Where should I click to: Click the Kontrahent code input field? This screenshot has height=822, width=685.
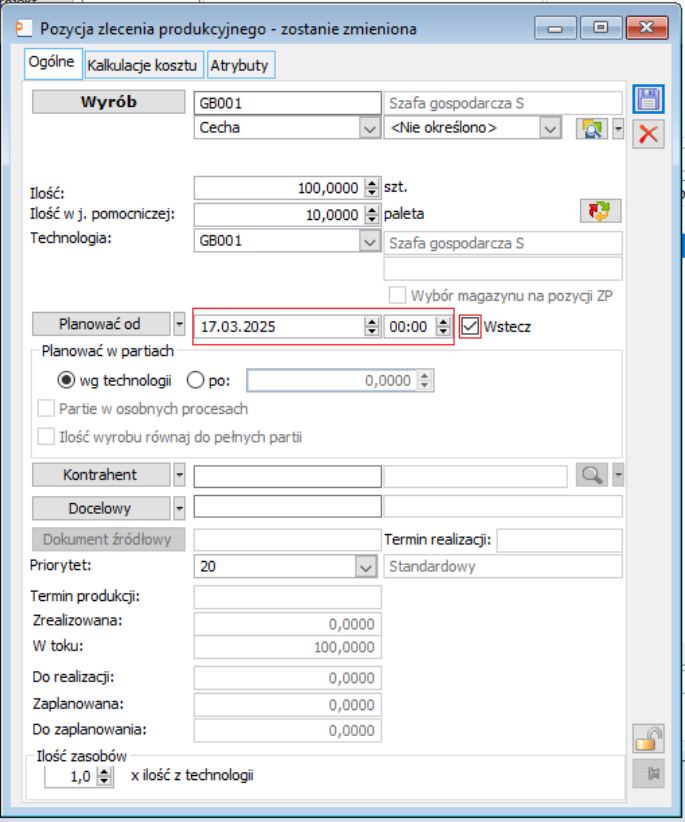(287, 477)
